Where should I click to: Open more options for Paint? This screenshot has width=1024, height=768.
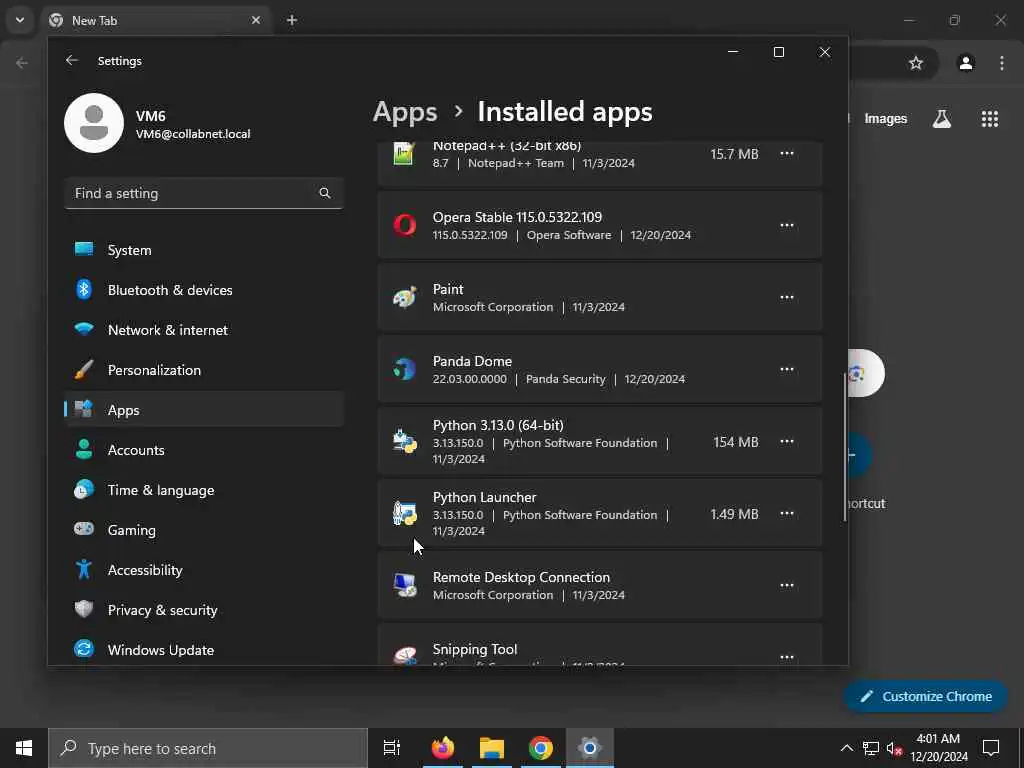pyautogui.click(x=787, y=297)
